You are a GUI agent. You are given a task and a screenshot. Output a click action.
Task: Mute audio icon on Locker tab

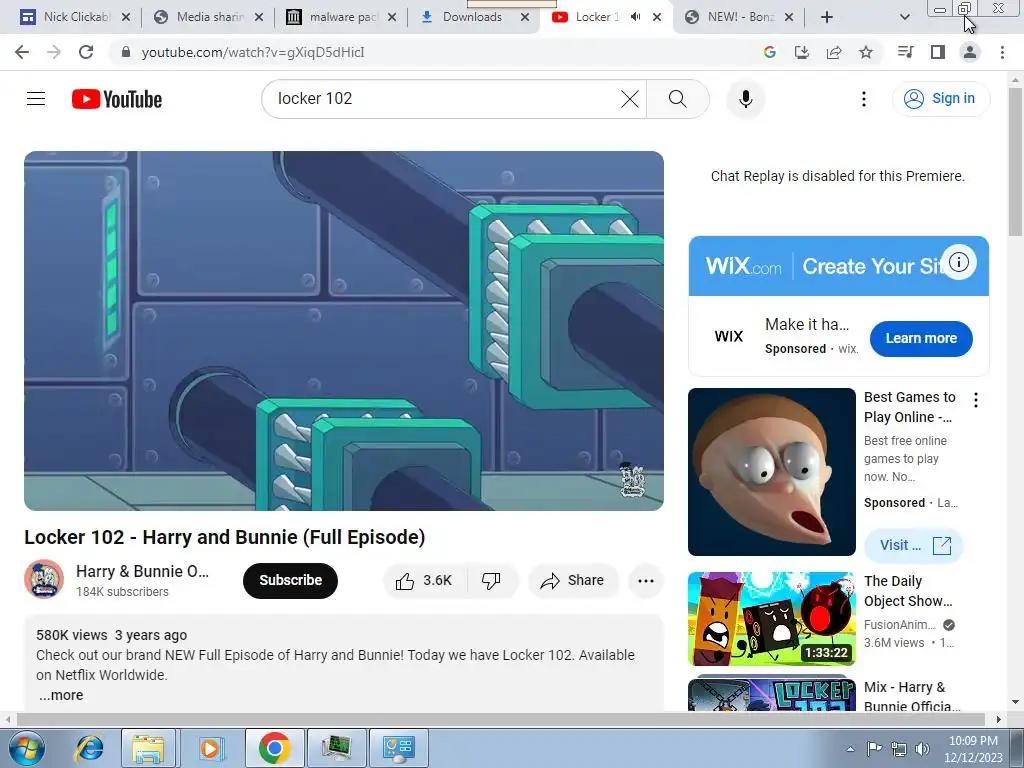(x=635, y=17)
